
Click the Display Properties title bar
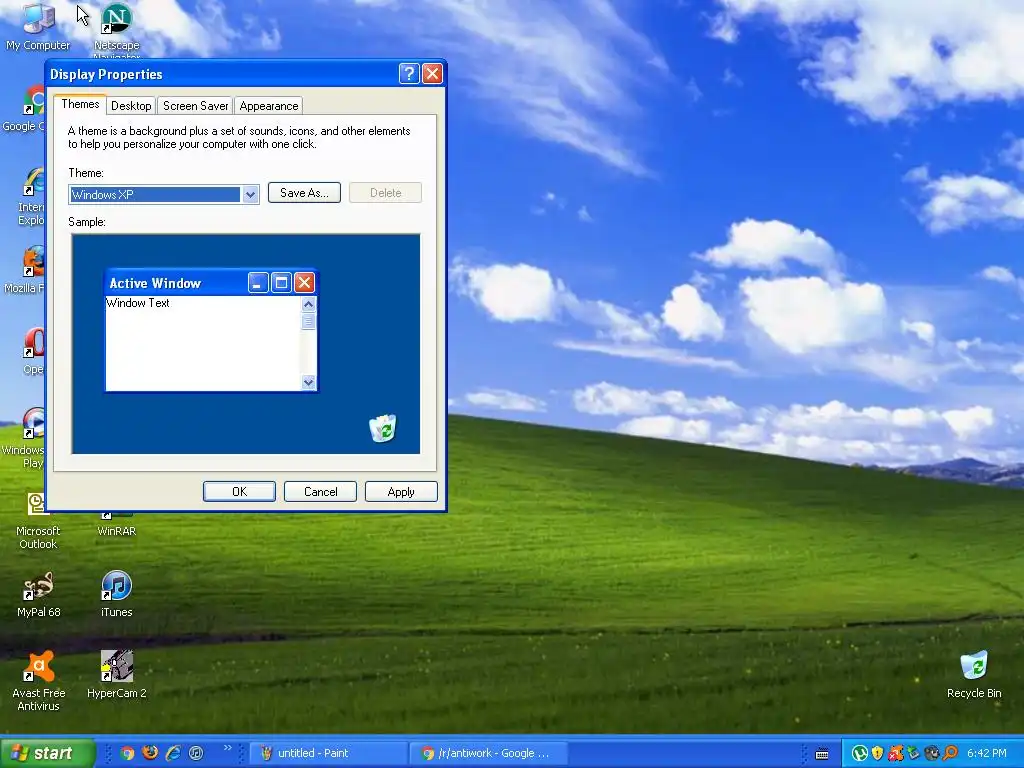pos(222,74)
